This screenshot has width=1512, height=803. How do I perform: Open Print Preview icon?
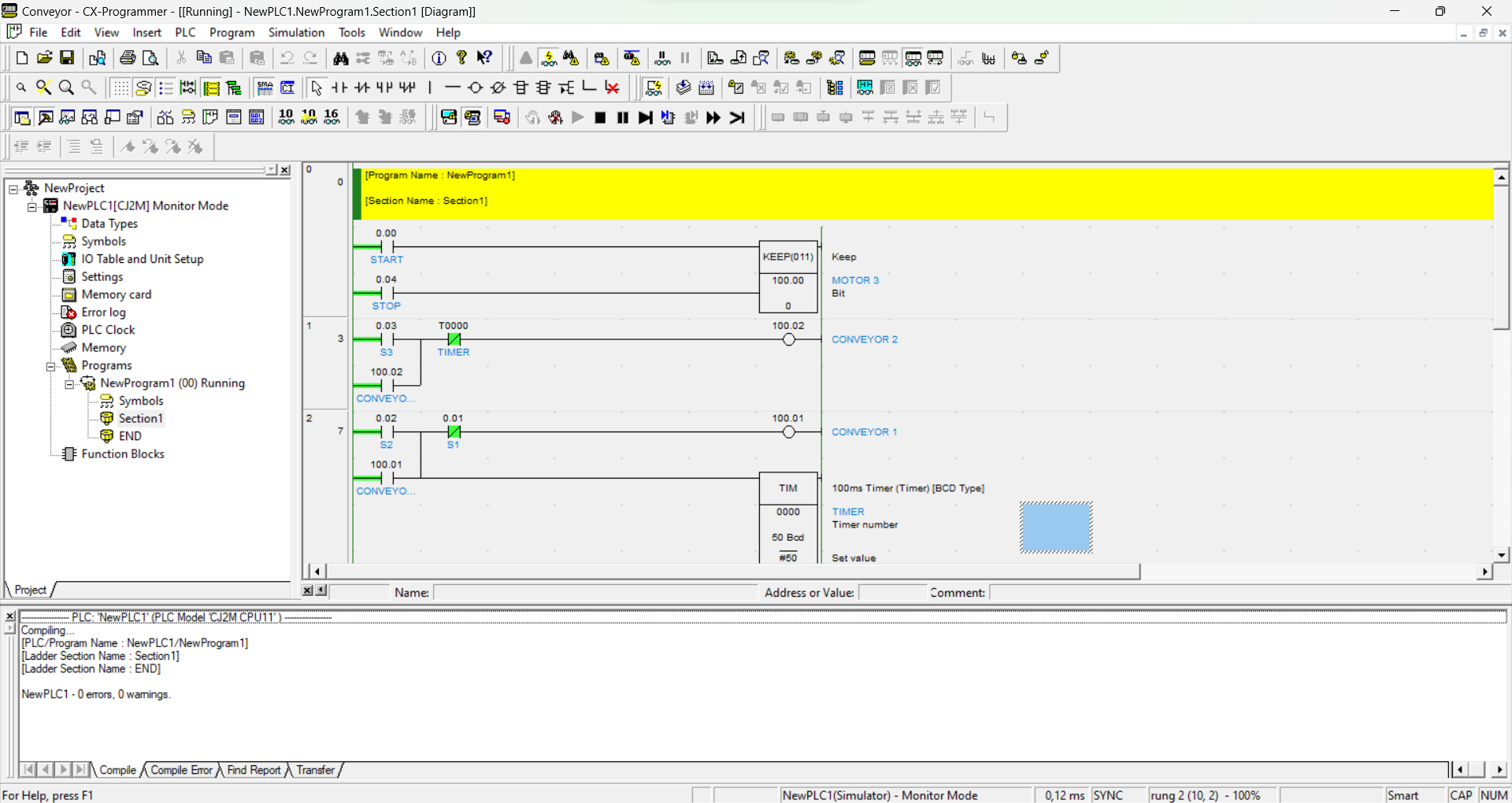point(150,58)
